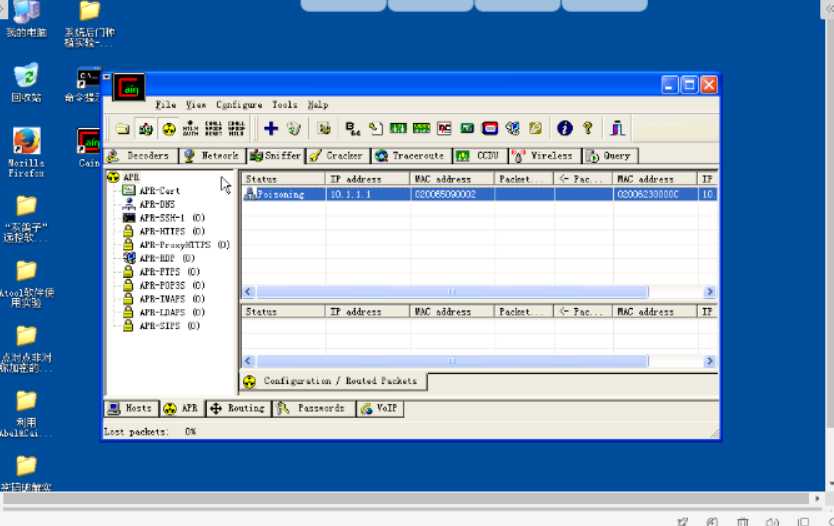The height and width of the screenshot is (526, 834).
Task: Switch to the Query tab
Action: tap(610, 156)
